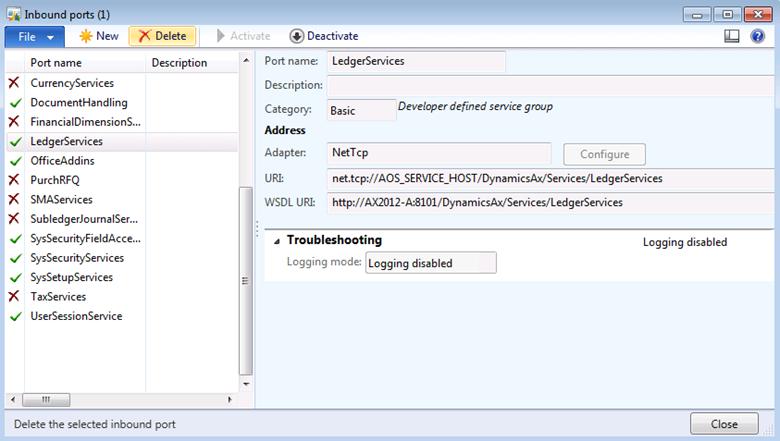Close the window with the red X

click(758, 14)
